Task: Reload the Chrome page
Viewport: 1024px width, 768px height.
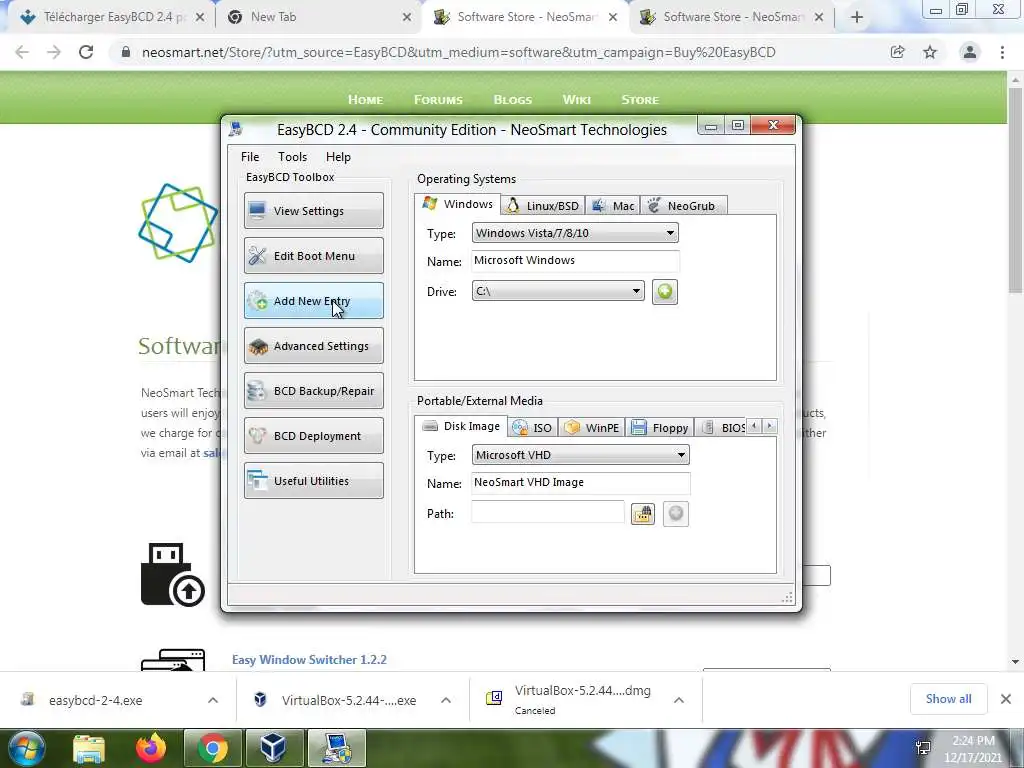Action: point(86,52)
